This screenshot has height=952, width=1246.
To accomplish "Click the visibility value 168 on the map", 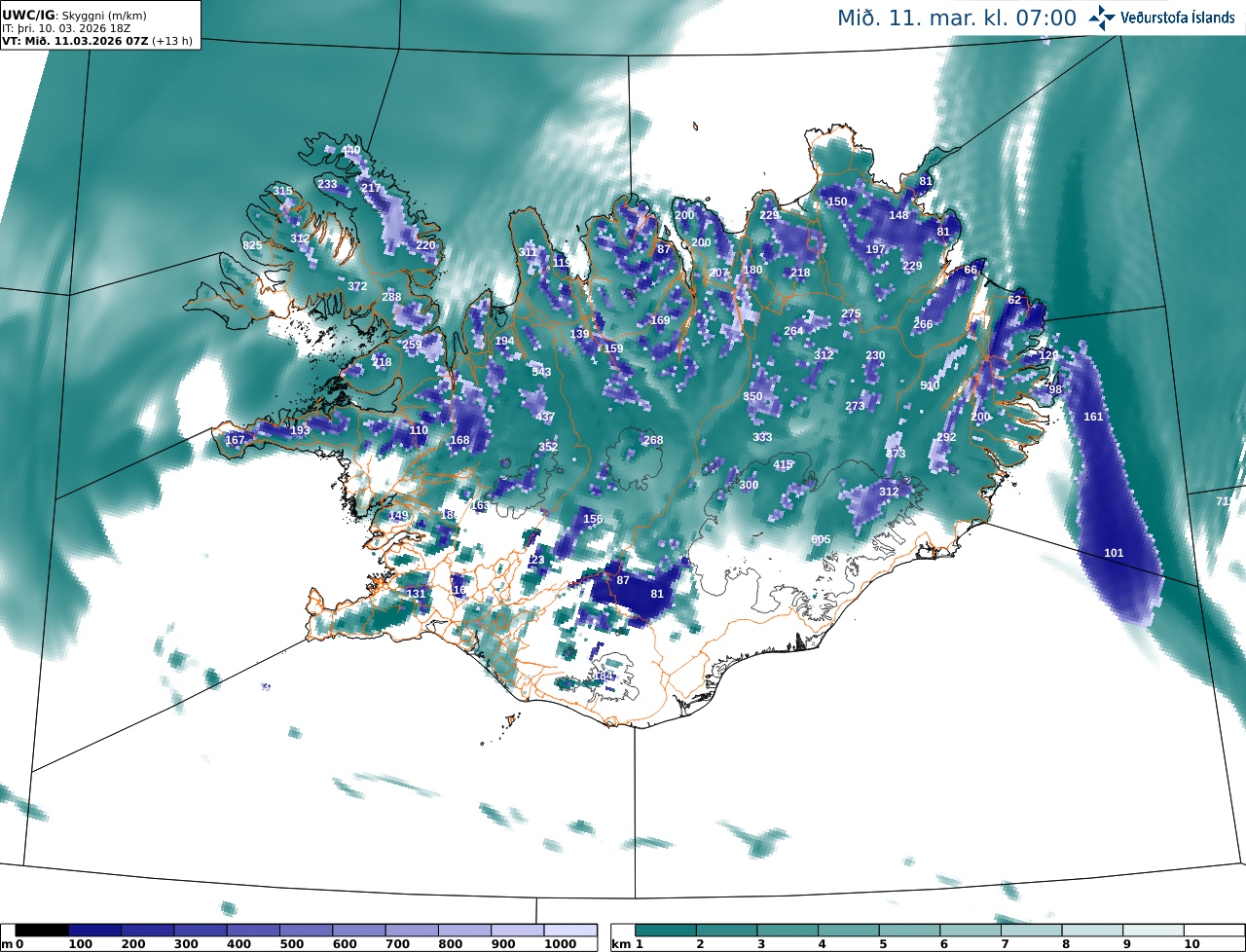I will (x=459, y=440).
